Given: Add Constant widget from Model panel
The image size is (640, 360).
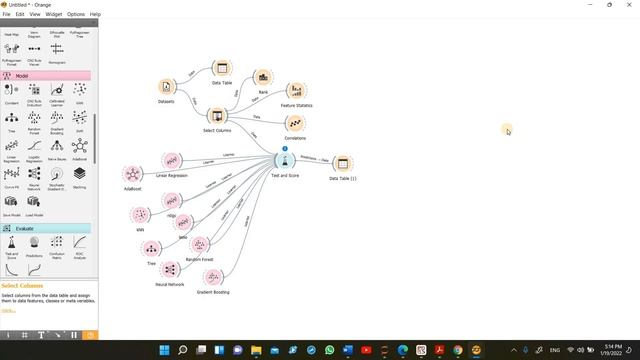Looking at the screenshot, I should tap(11, 94).
